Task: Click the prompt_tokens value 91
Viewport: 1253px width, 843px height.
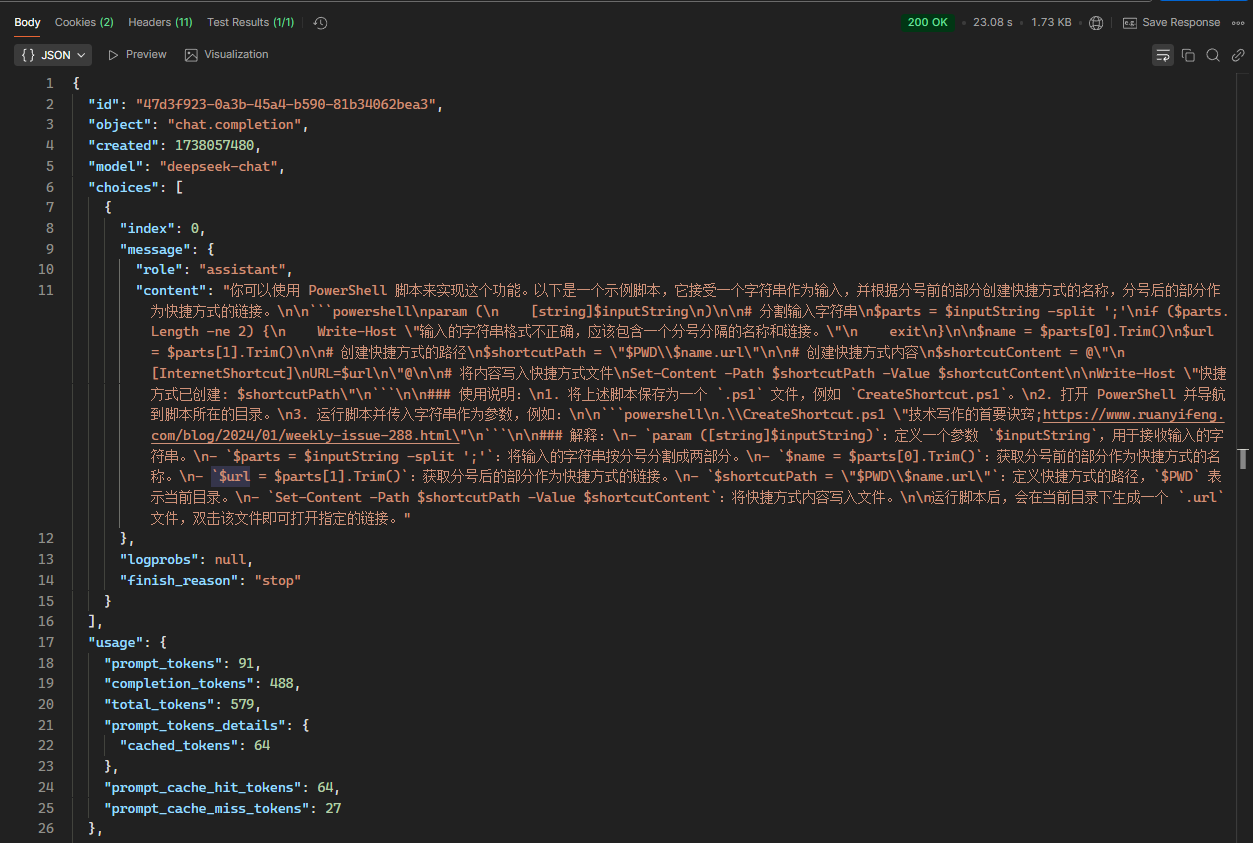Action: pos(246,663)
